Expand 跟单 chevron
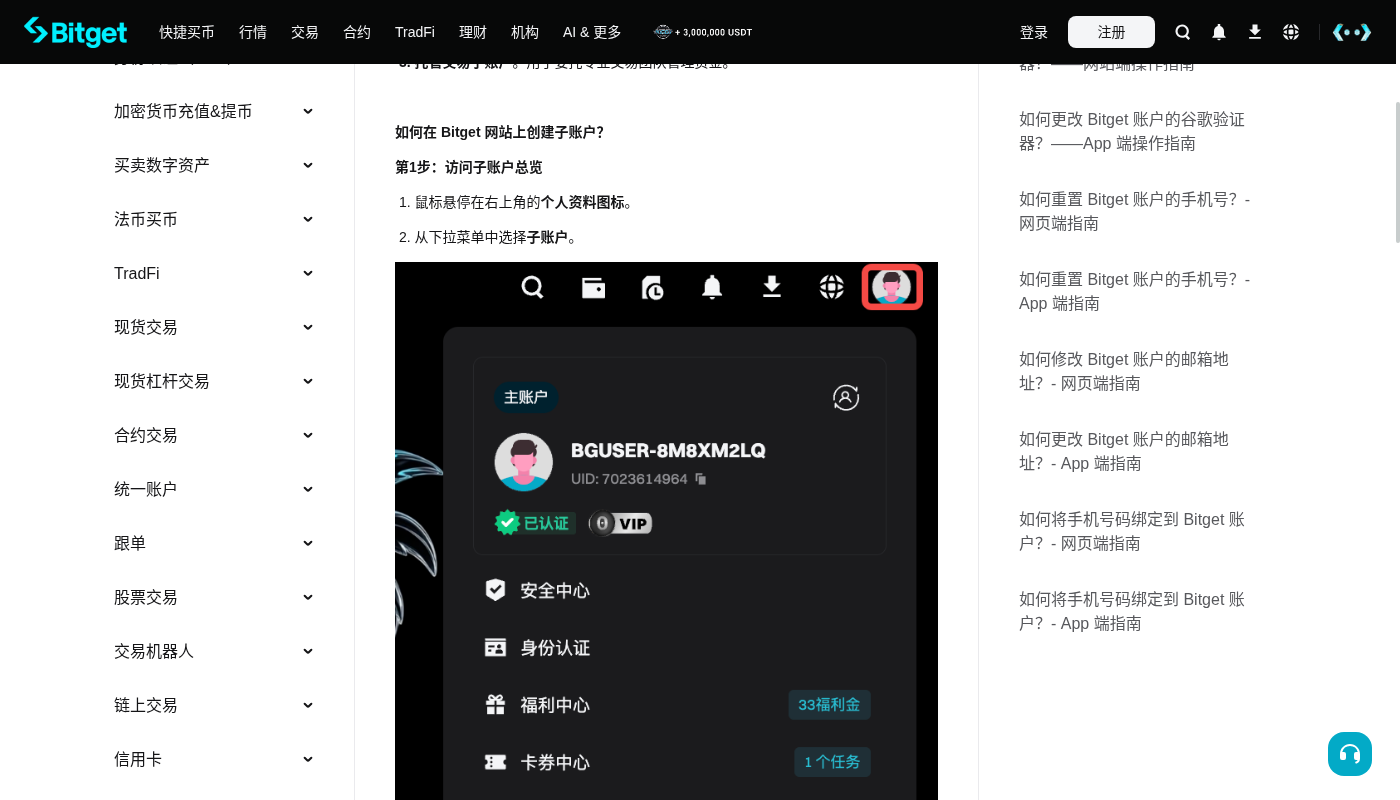1400x800 pixels. pos(308,543)
